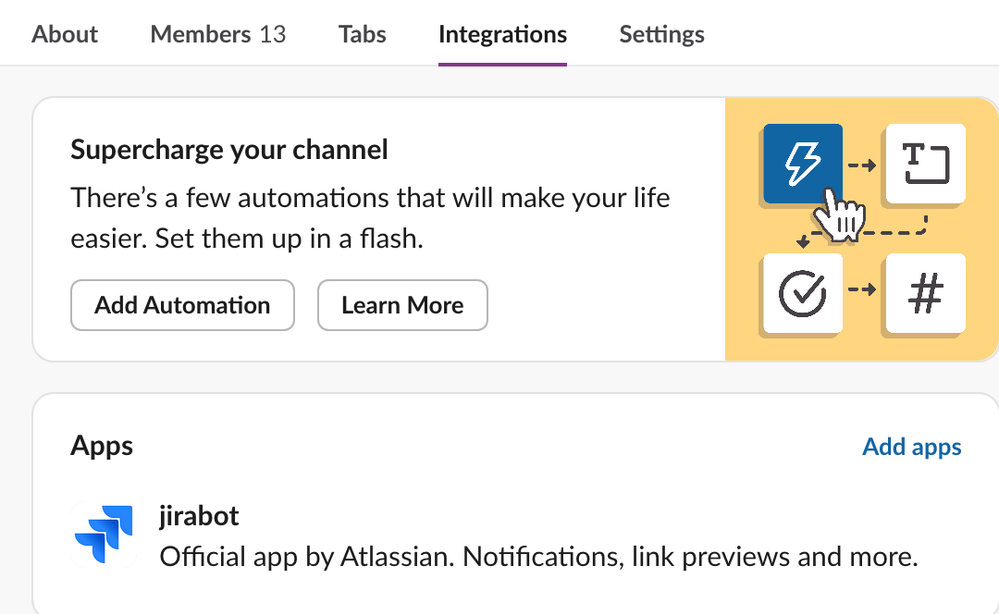Click the Learn More button
The image size is (999, 614).
[402, 305]
